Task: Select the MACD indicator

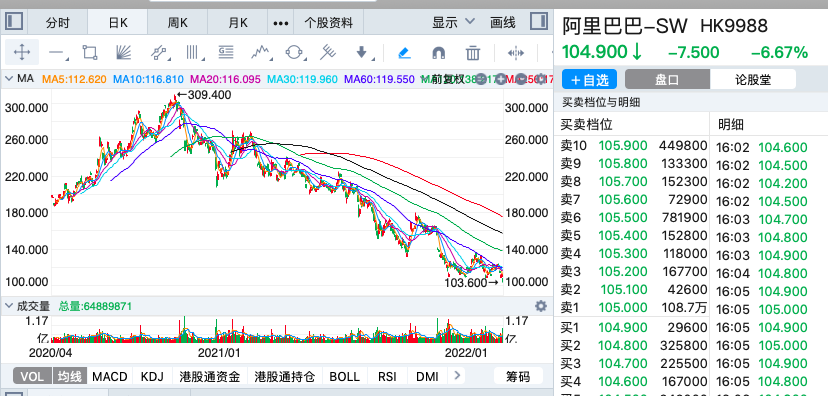Action: coord(110,376)
